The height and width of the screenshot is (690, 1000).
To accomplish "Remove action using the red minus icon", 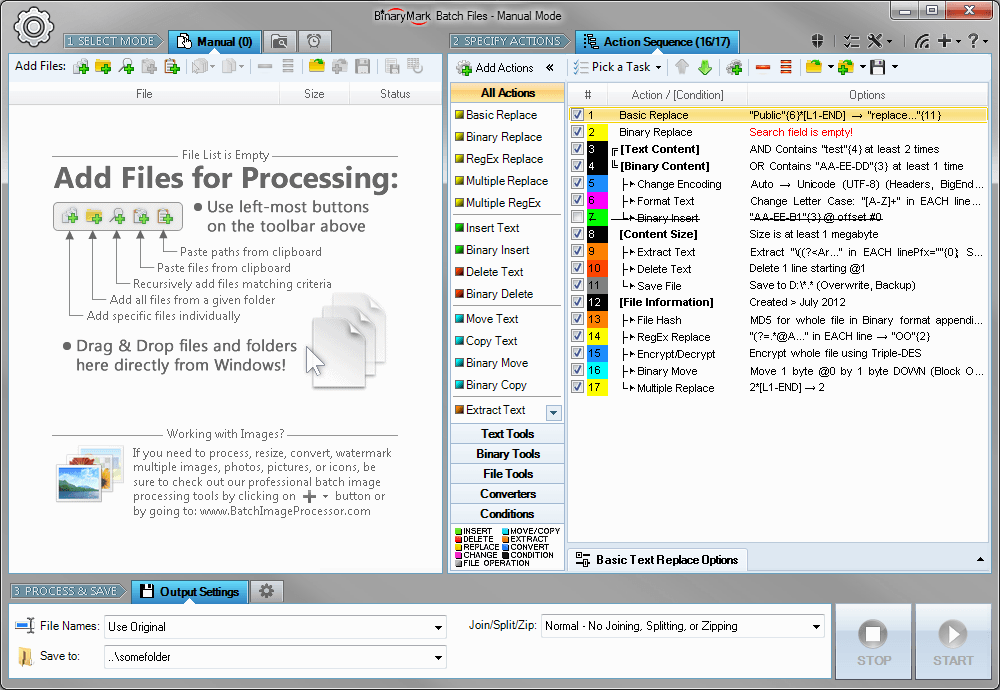I will [761, 68].
